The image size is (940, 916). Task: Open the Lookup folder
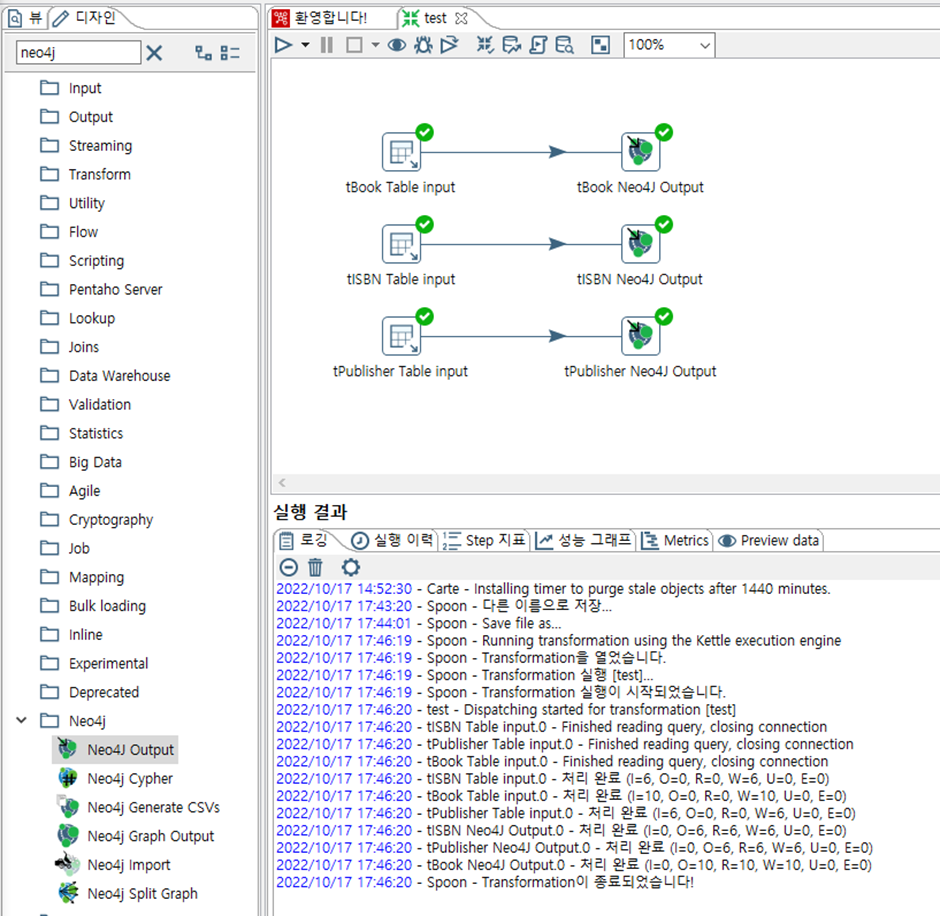click(77, 318)
